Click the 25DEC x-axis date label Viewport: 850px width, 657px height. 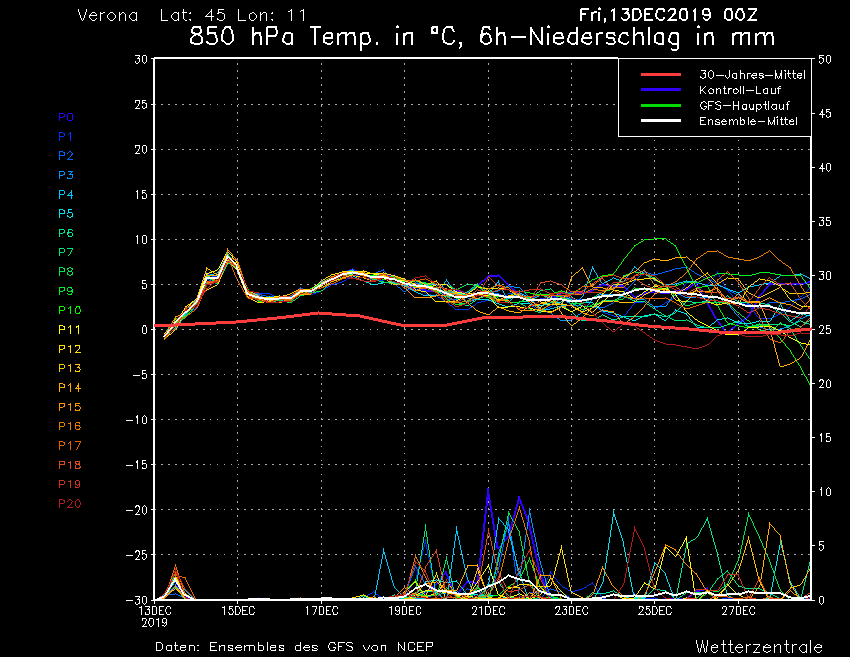coord(655,611)
